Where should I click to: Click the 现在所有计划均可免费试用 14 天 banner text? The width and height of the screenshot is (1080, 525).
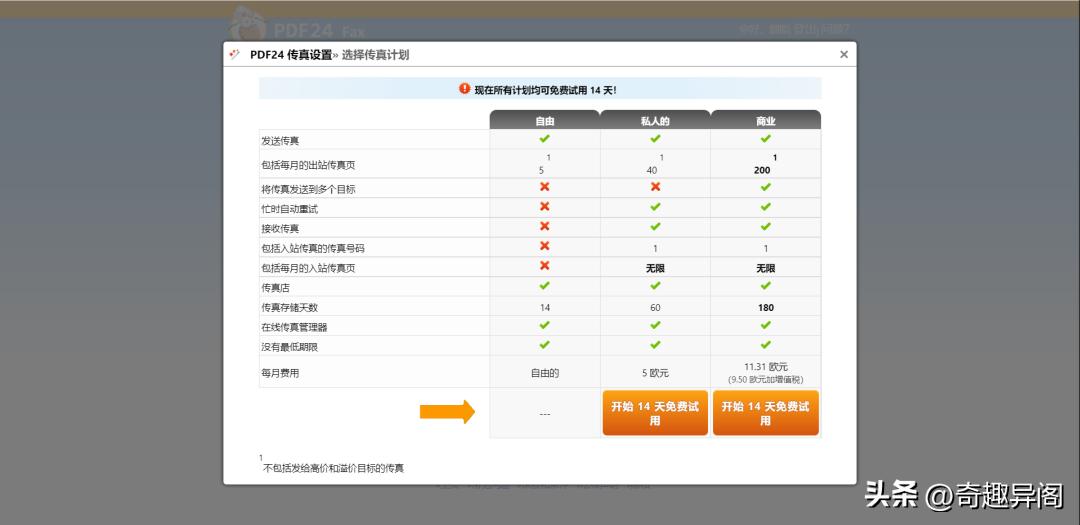click(x=546, y=90)
